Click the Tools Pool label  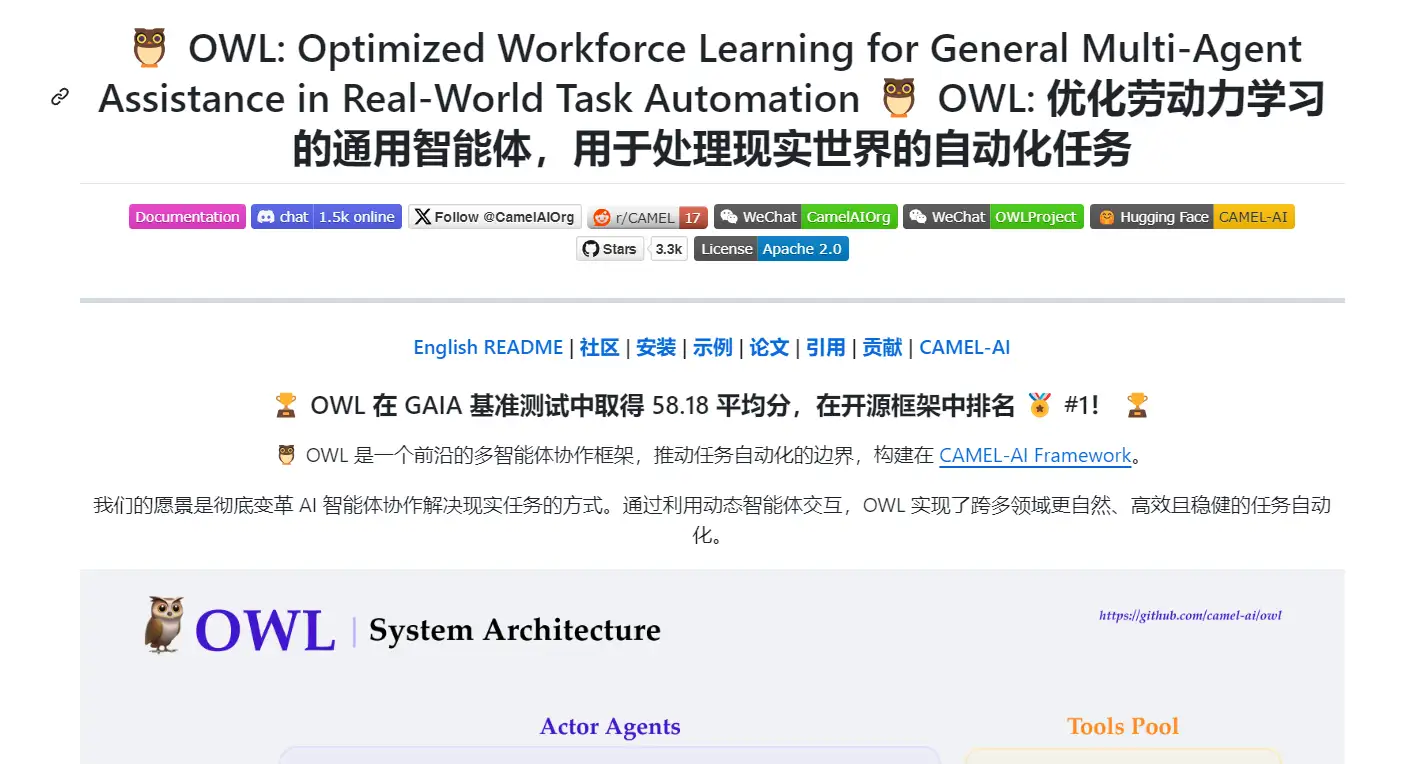(1123, 727)
